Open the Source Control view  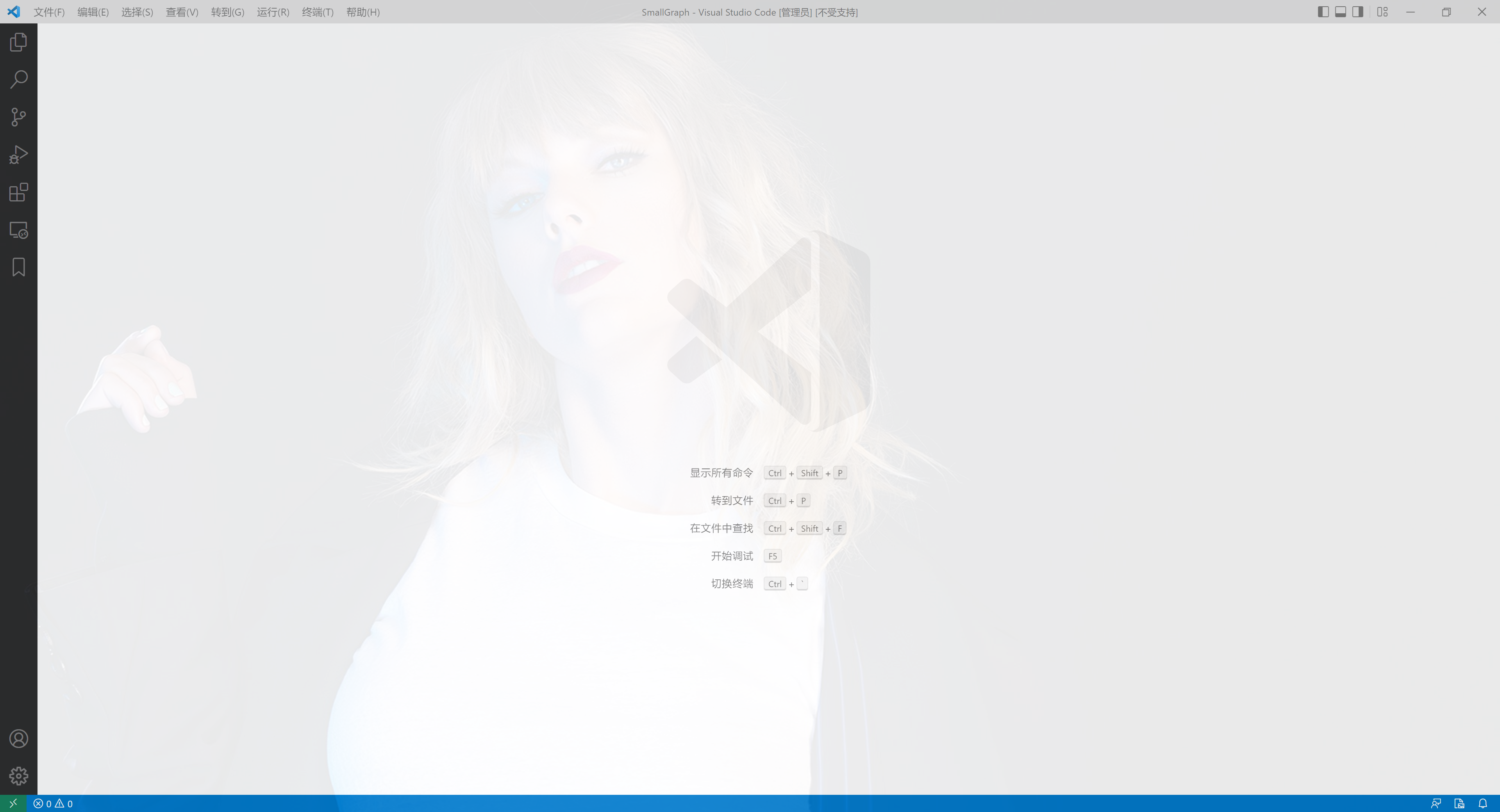coord(19,117)
